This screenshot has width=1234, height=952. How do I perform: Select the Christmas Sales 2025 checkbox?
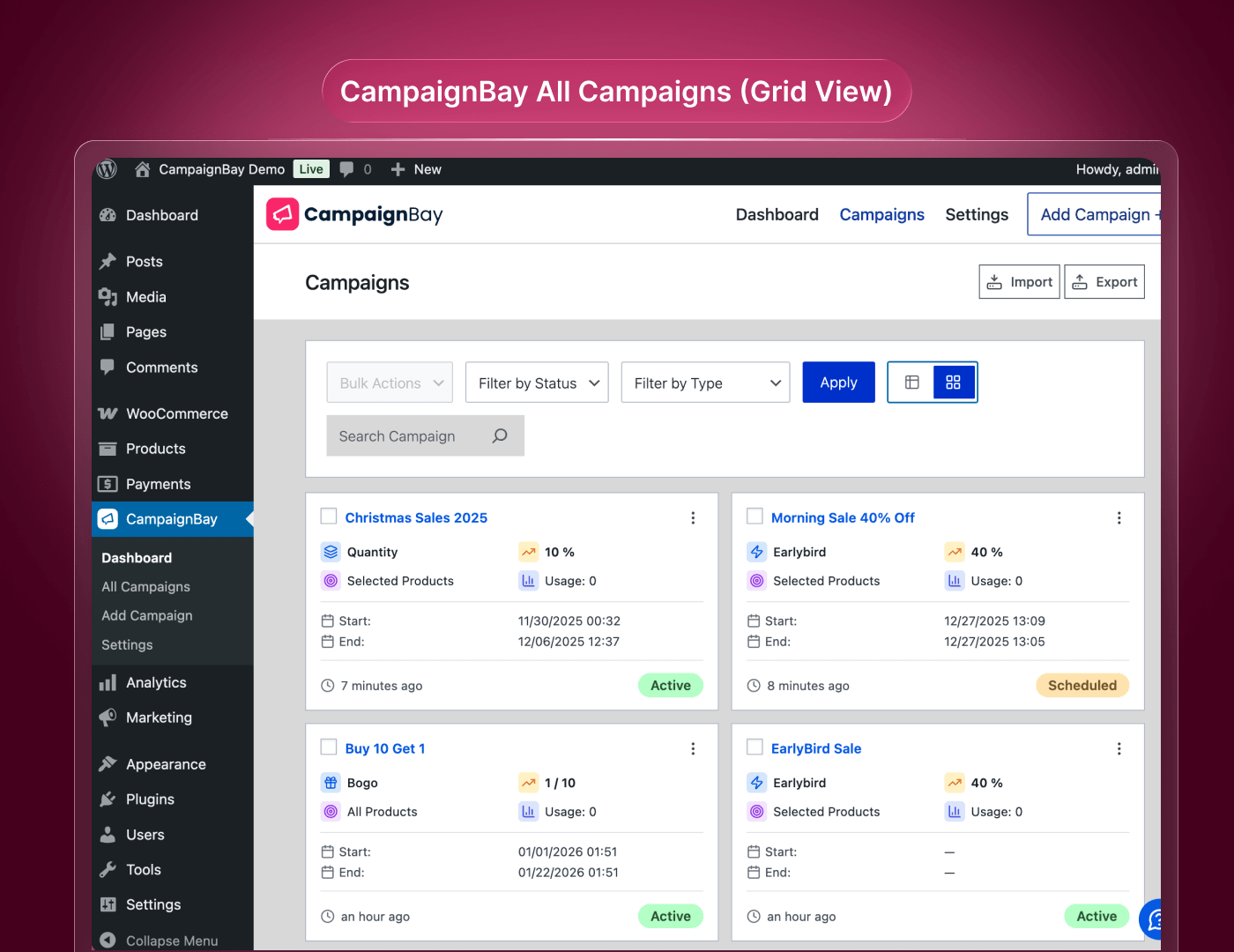click(329, 517)
